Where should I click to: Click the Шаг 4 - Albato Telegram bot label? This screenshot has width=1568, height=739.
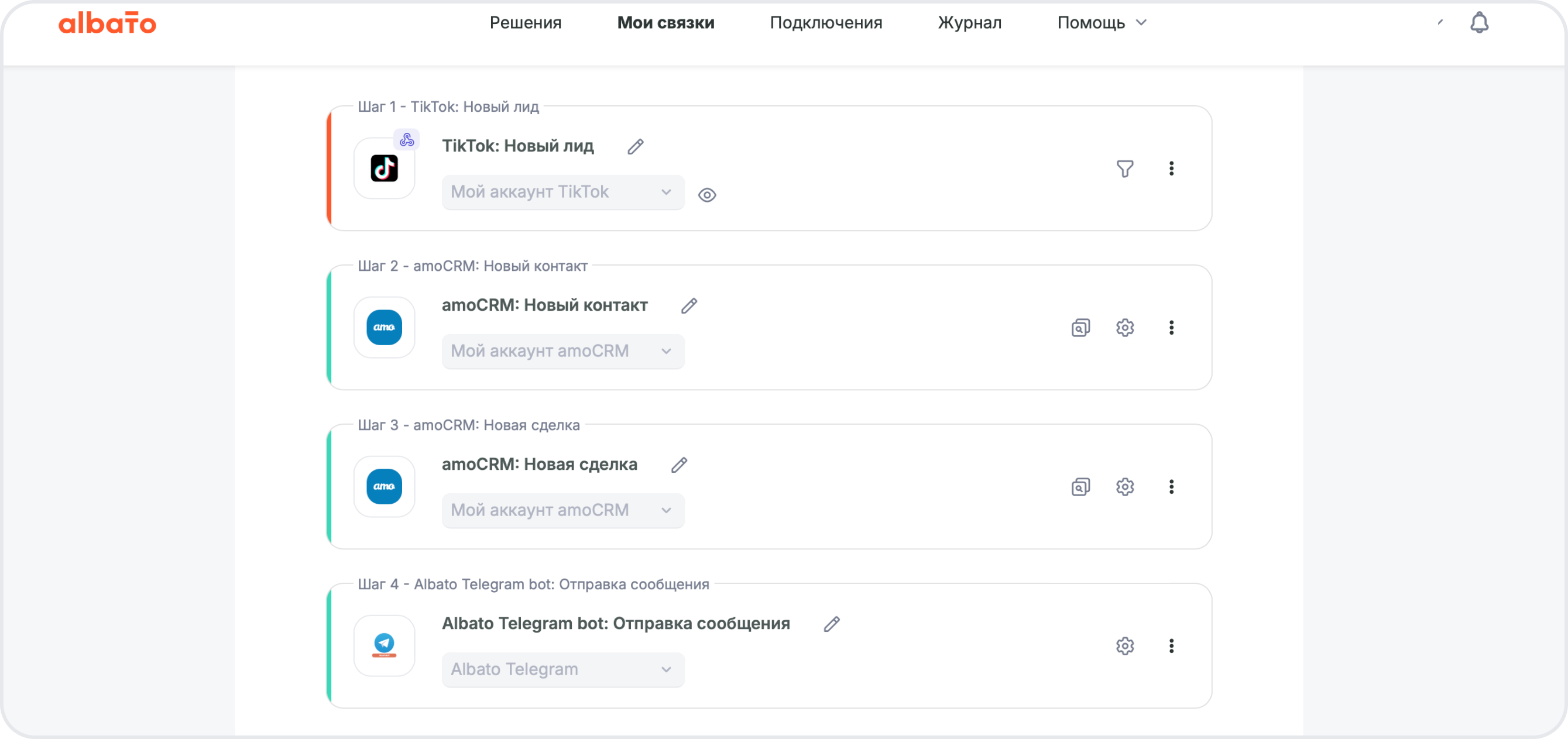tap(533, 585)
